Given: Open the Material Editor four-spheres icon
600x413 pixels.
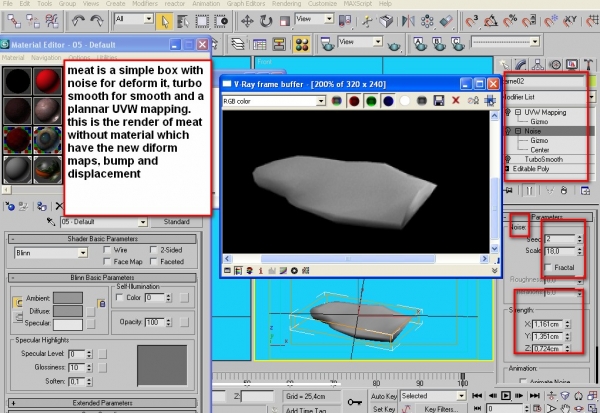Looking at the screenshot, I should click(302, 44).
